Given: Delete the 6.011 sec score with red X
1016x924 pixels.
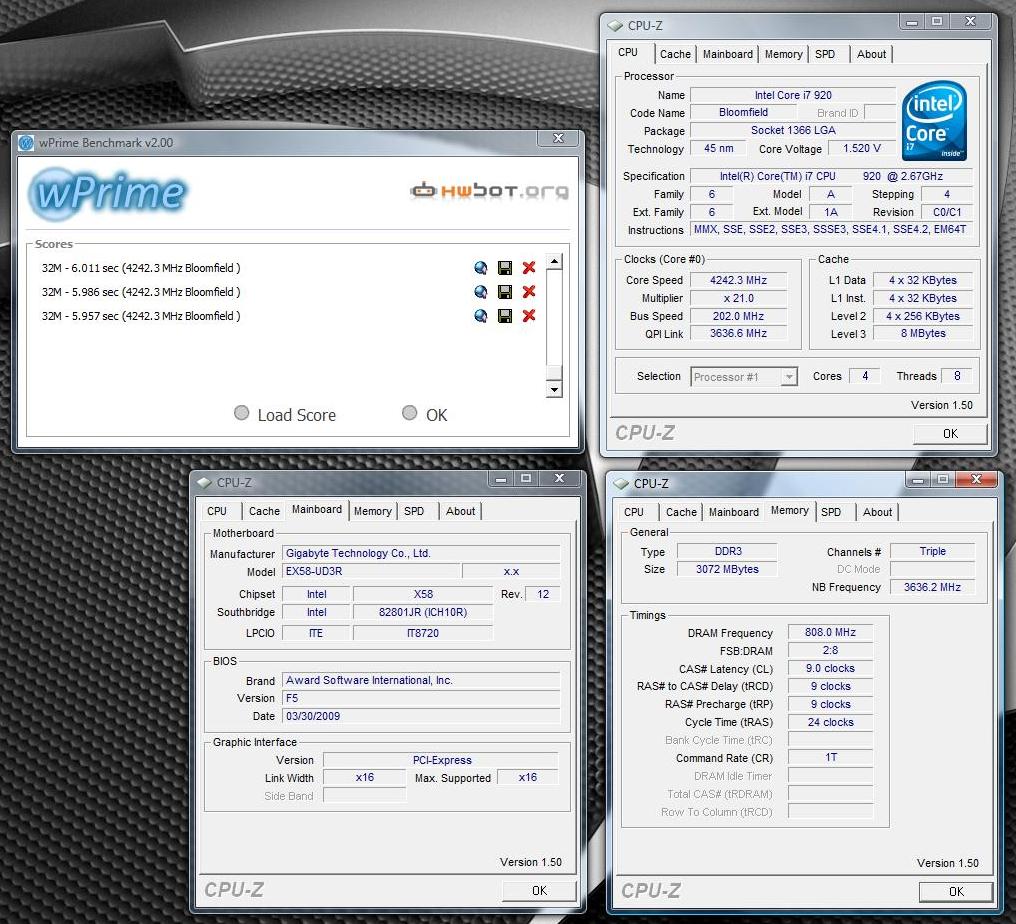Looking at the screenshot, I should coord(529,268).
